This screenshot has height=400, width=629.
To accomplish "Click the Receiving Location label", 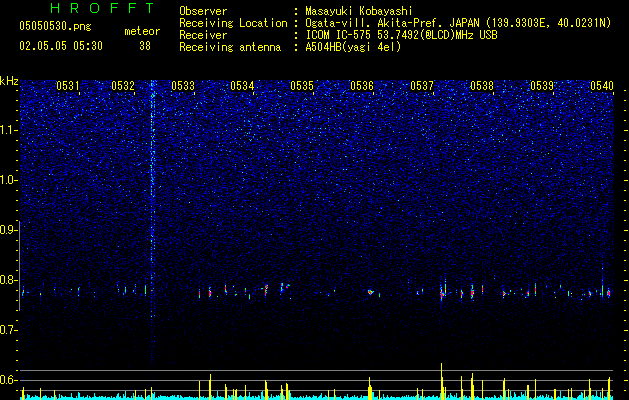I will (233, 23).
